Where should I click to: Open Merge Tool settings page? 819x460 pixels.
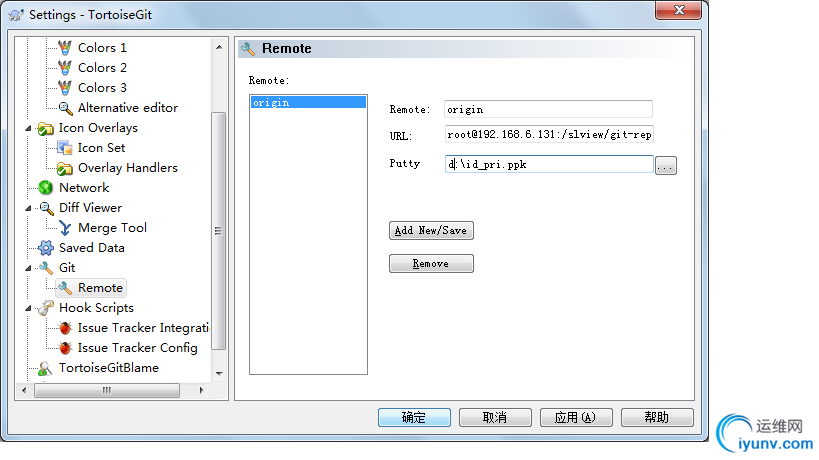pyautogui.click(x=112, y=228)
